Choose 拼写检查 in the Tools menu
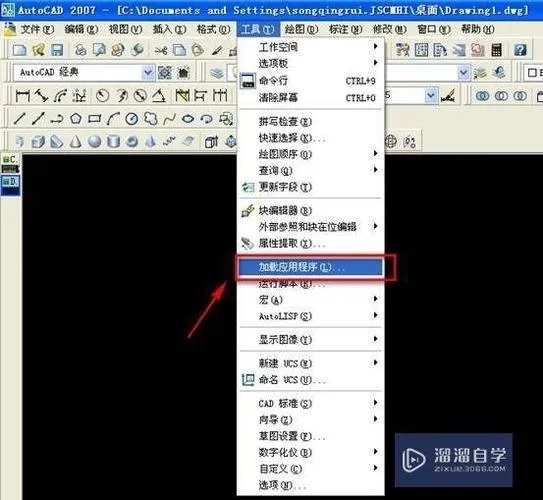Image resolution: width=543 pixels, height=500 pixels. coord(311,122)
